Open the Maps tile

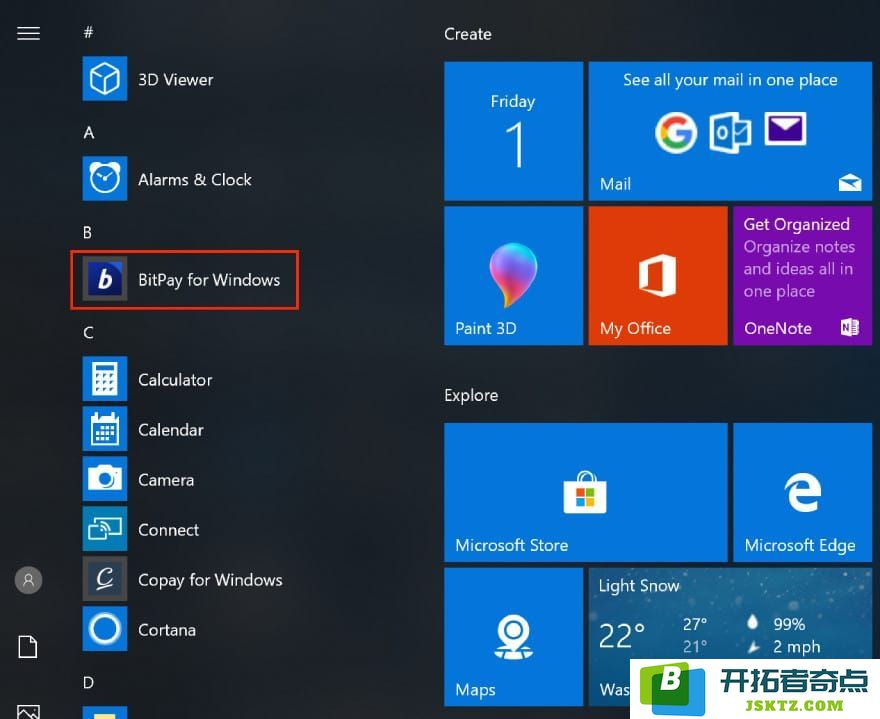(x=513, y=637)
